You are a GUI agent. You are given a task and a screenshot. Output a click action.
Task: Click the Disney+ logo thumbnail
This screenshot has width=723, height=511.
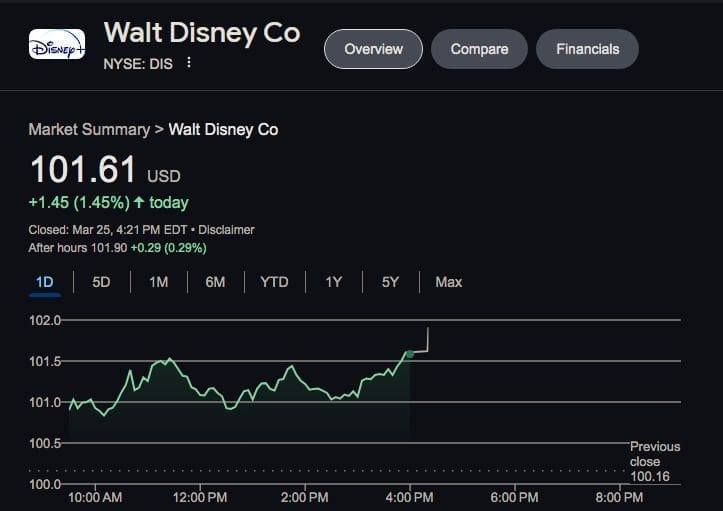(x=57, y=44)
